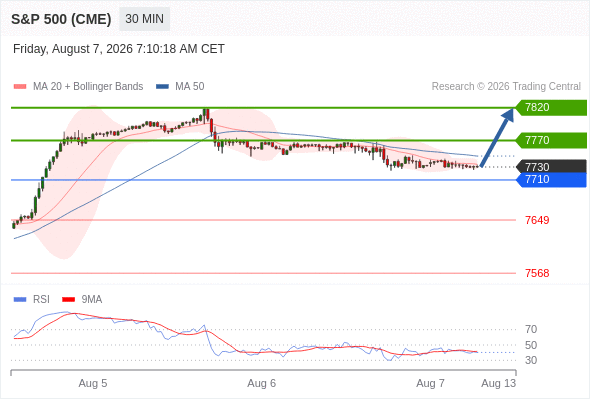The width and height of the screenshot is (590, 400).
Task: Click the 7568 support level label
Action: [x=537, y=273]
